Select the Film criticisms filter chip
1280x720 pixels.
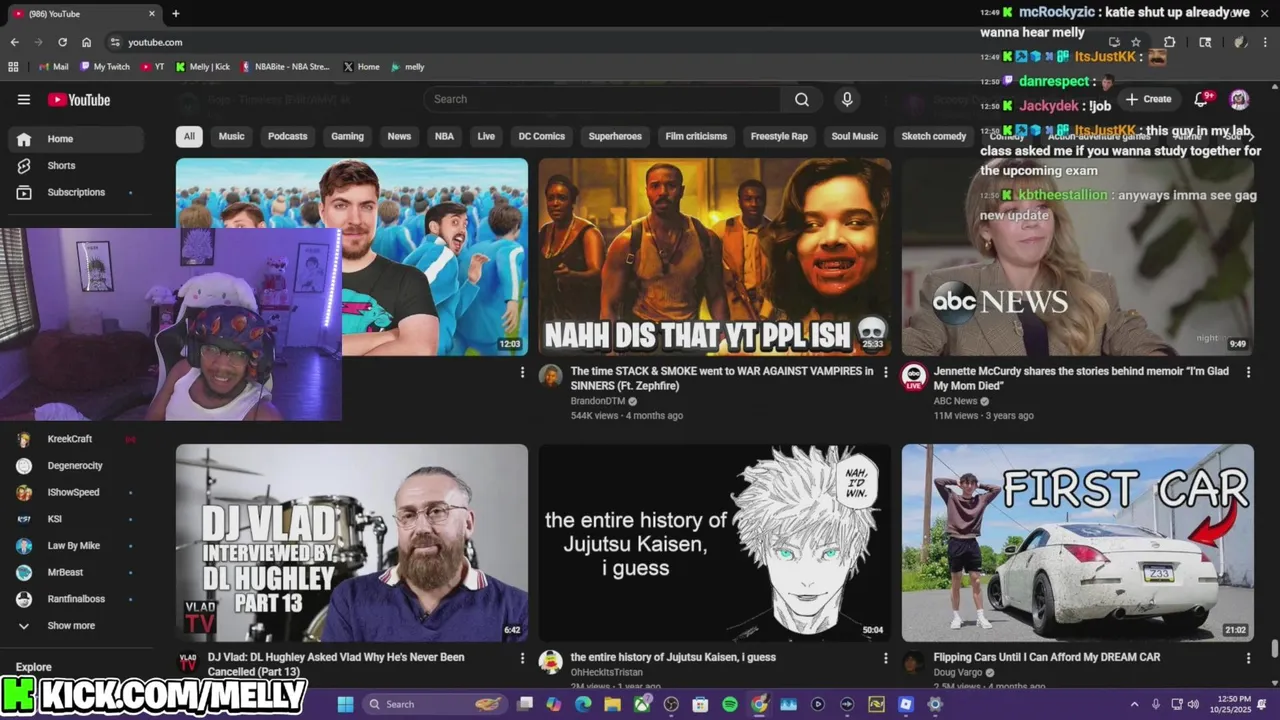[x=696, y=136]
